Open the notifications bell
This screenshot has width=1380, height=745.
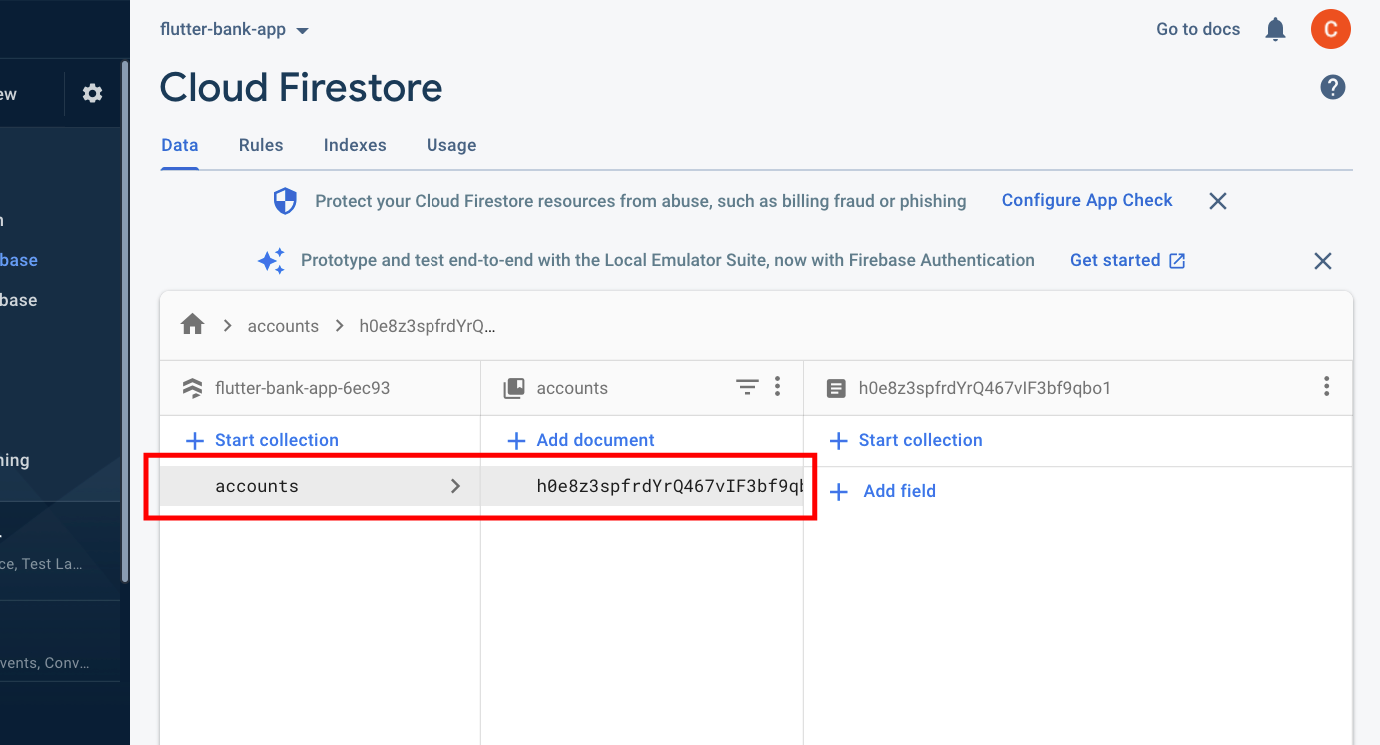[1275, 30]
